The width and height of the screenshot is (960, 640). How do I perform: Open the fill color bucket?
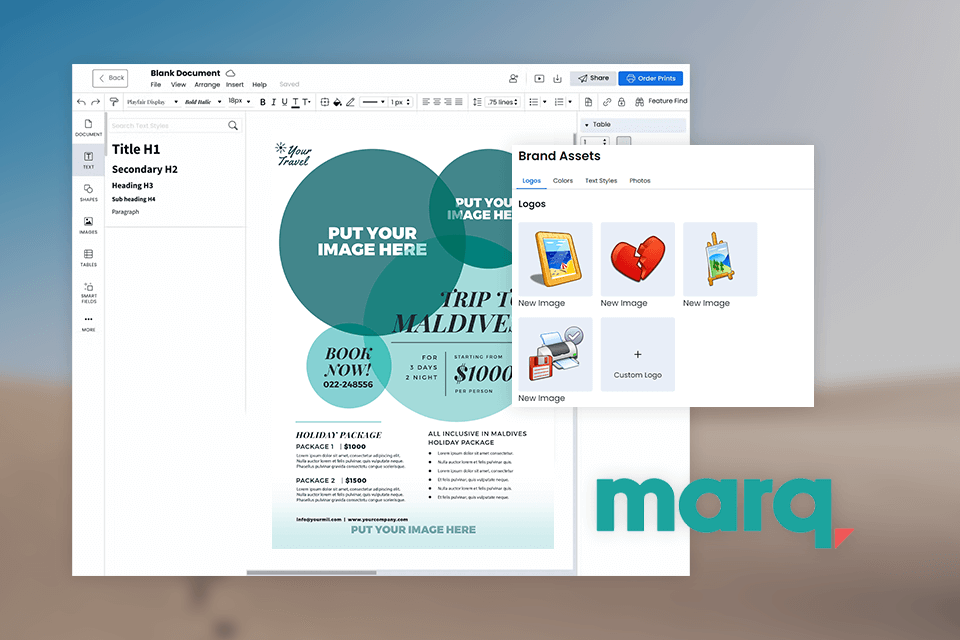click(x=337, y=102)
